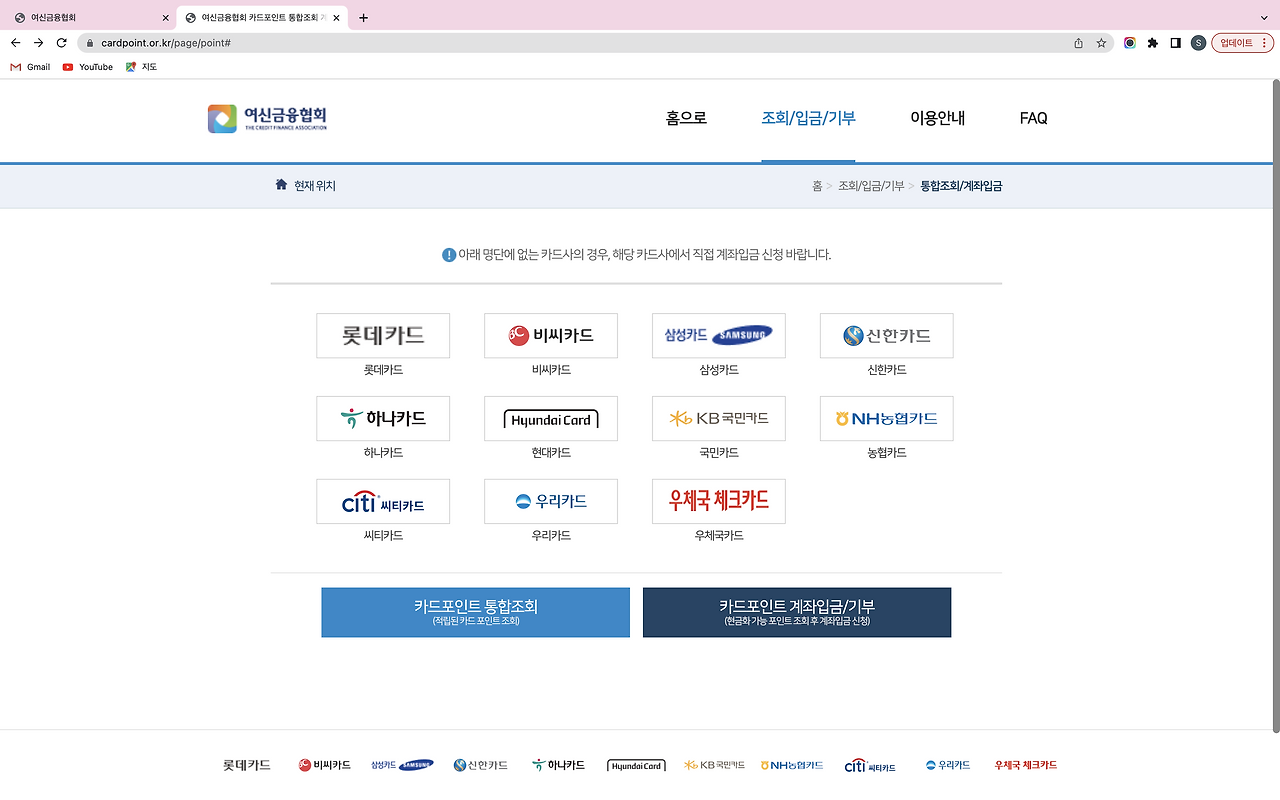Reload the current page
This screenshot has height=800, width=1280.
[x=61, y=43]
